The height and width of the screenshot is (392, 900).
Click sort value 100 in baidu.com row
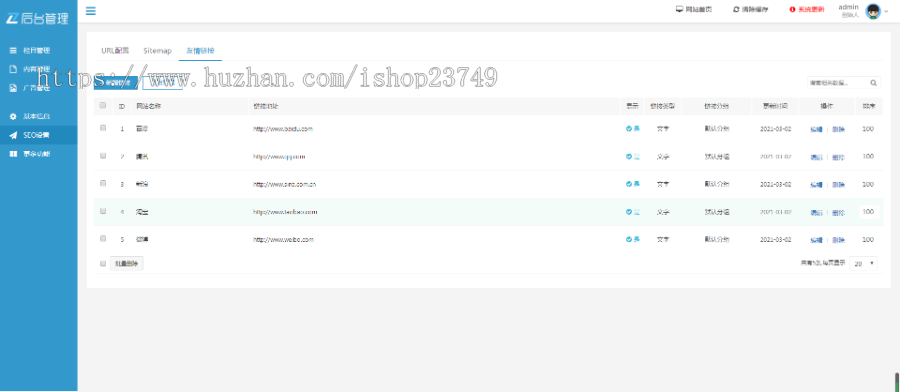868,129
